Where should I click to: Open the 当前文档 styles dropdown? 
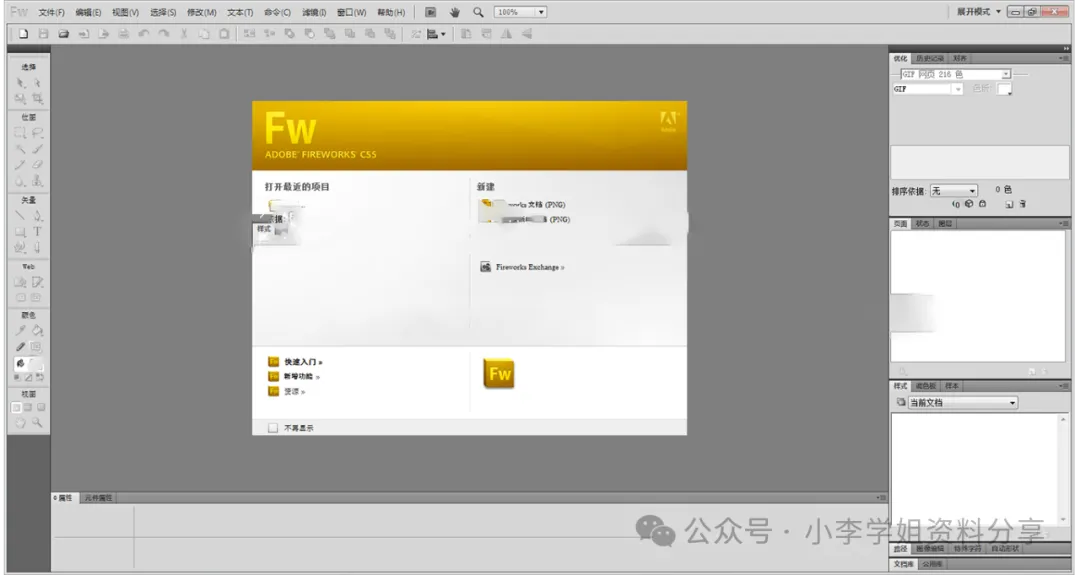click(962, 403)
